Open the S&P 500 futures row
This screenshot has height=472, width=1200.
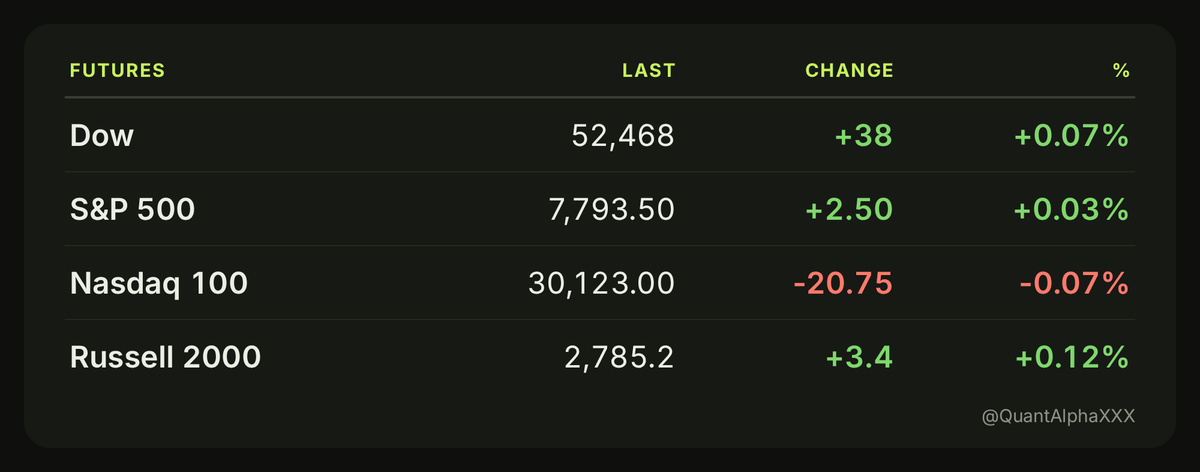point(600,209)
